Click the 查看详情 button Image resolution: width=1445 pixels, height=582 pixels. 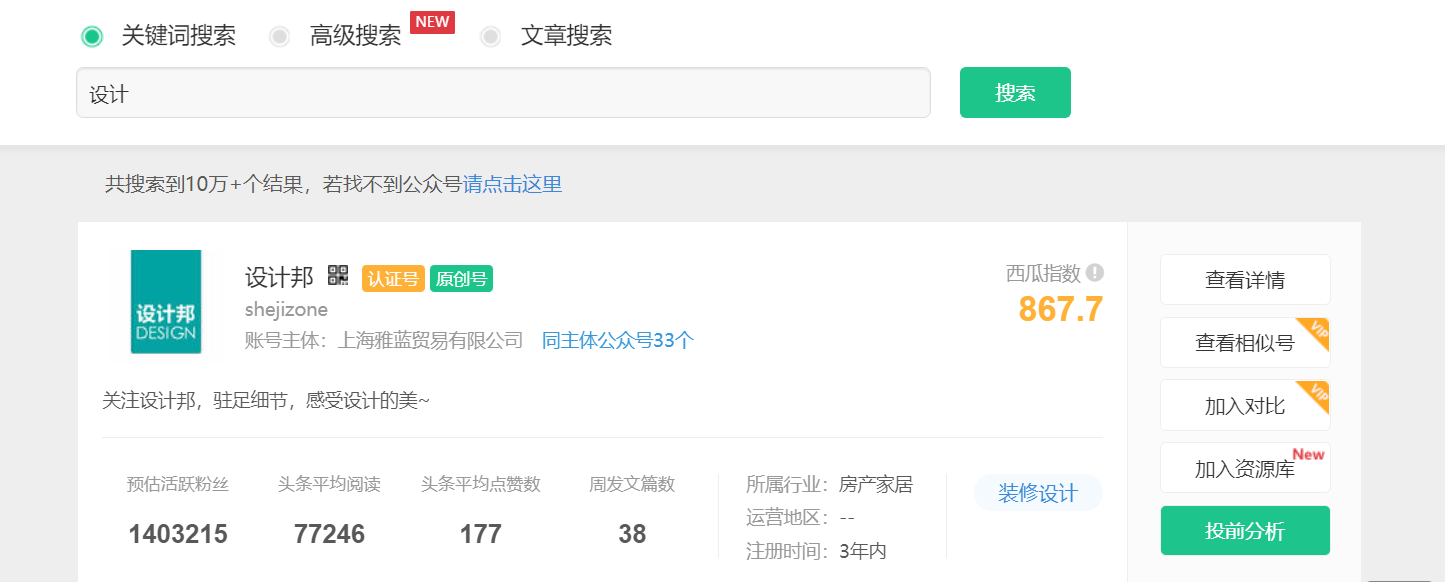(1244, 280)
